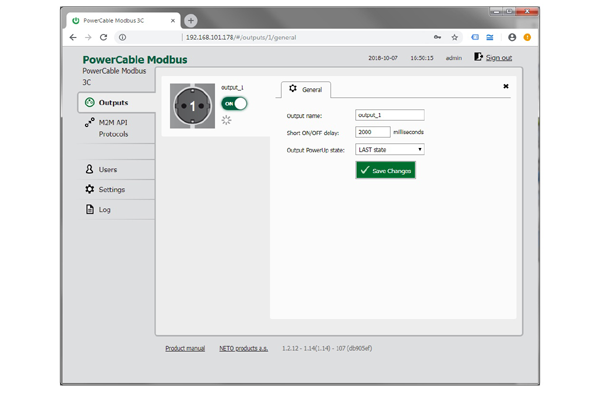The height and width of the screenshot is (400, 600).
Task: Click the M2M API nodes icon
Action: click(90, 122)
